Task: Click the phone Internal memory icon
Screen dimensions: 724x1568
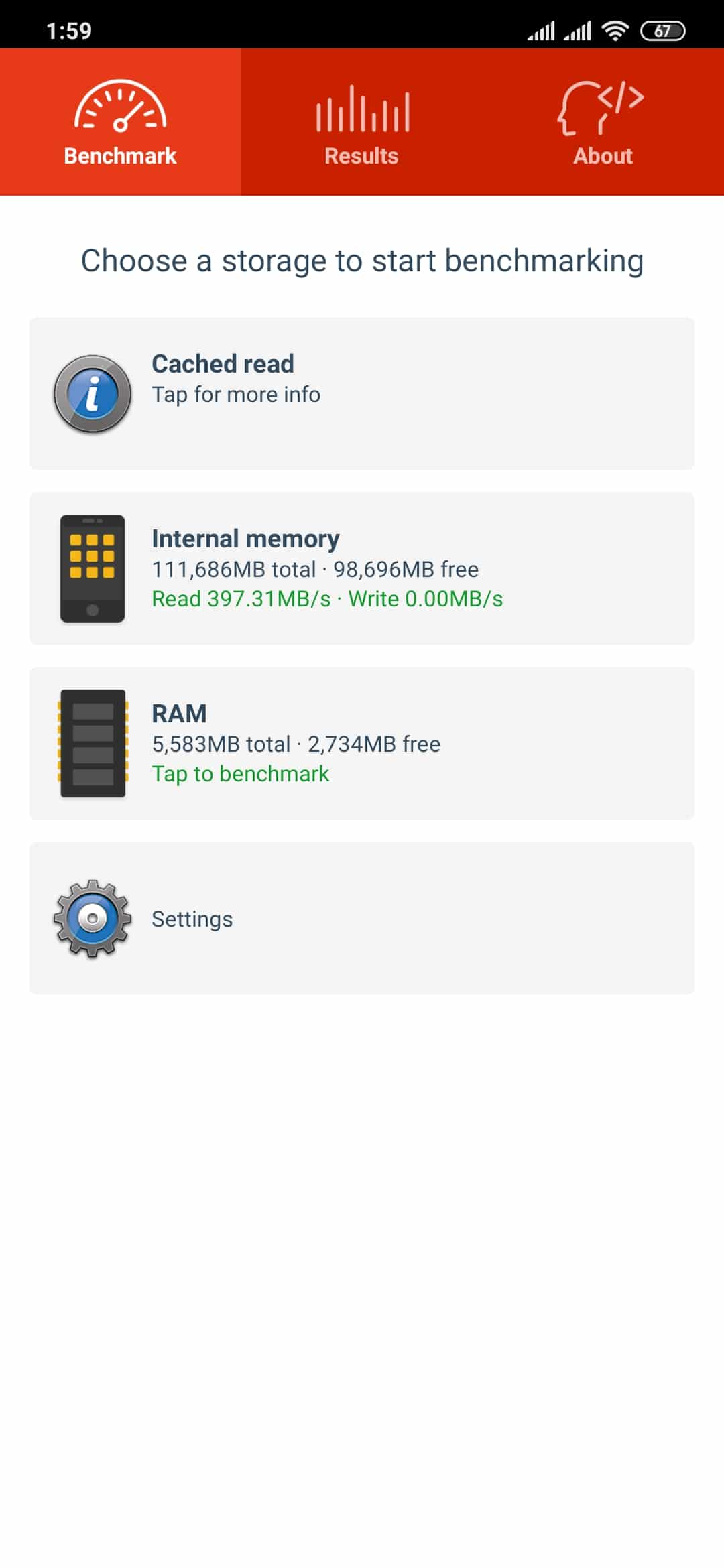Action: (93, 568)
